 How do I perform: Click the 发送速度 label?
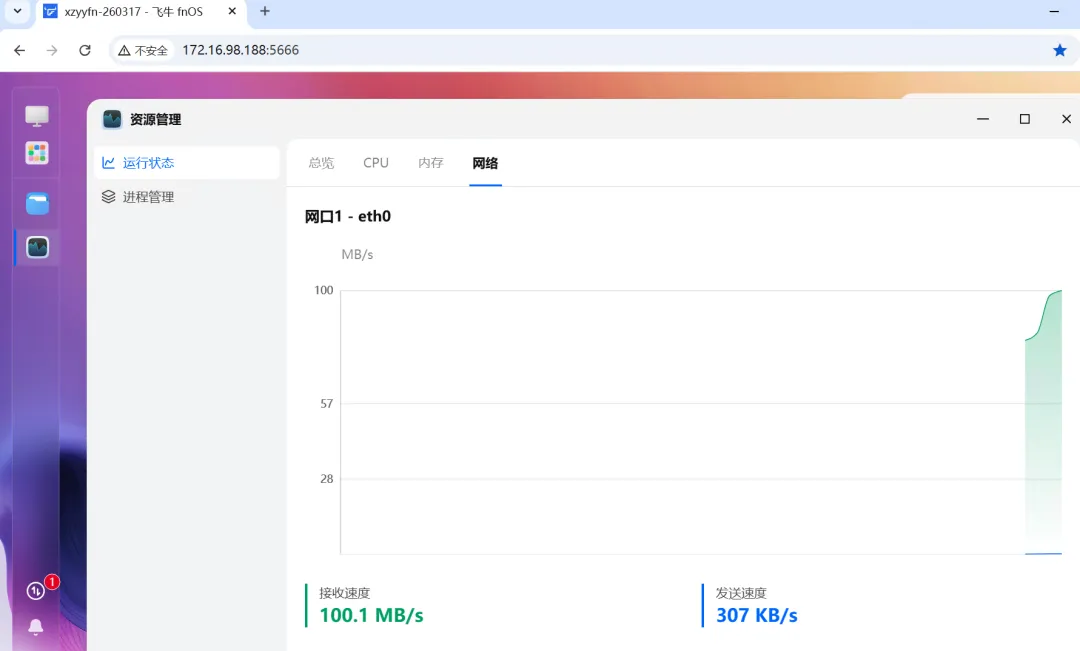[x=741, y=593]
